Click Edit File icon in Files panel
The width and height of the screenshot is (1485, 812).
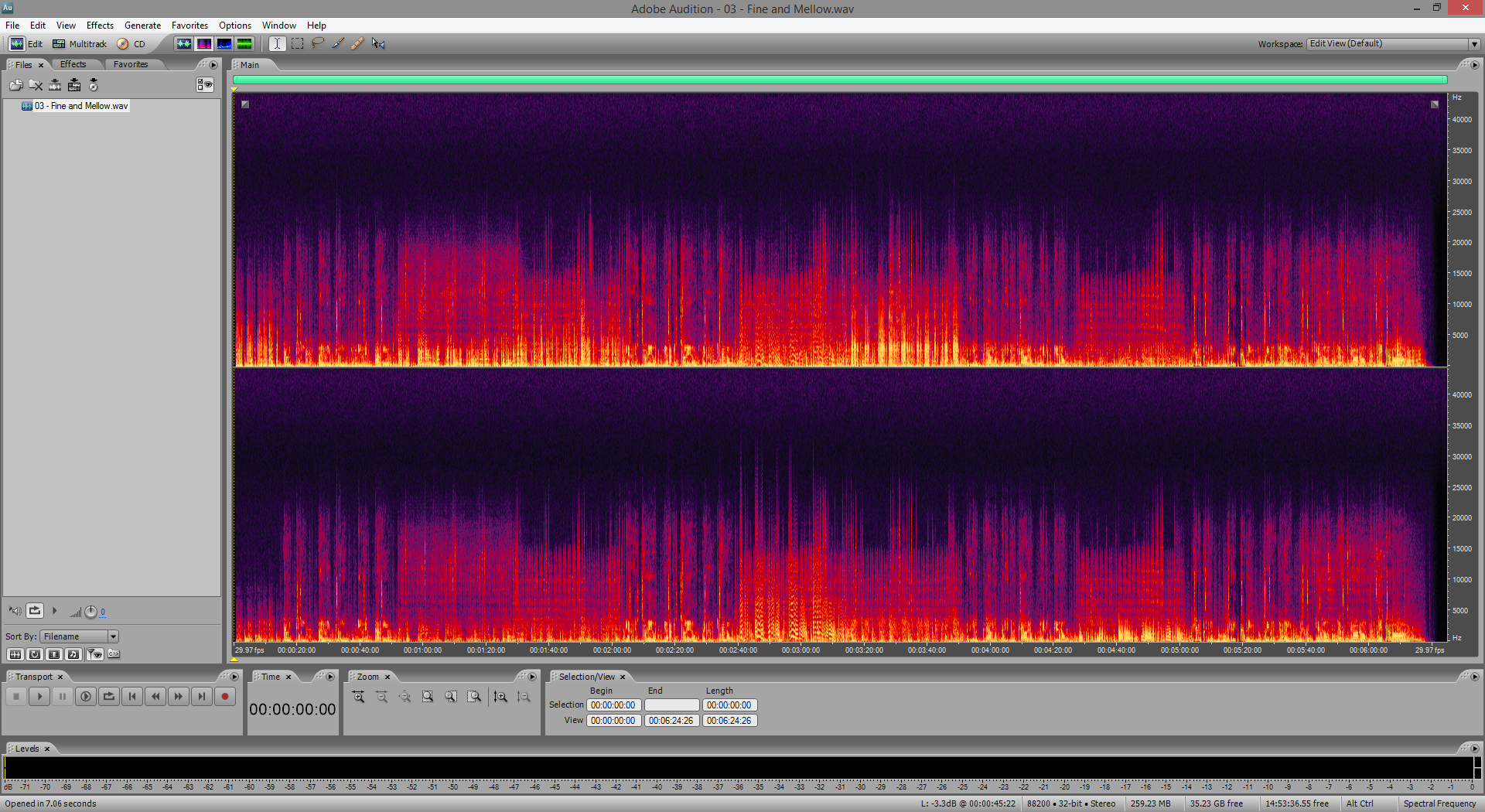[55, 85]
